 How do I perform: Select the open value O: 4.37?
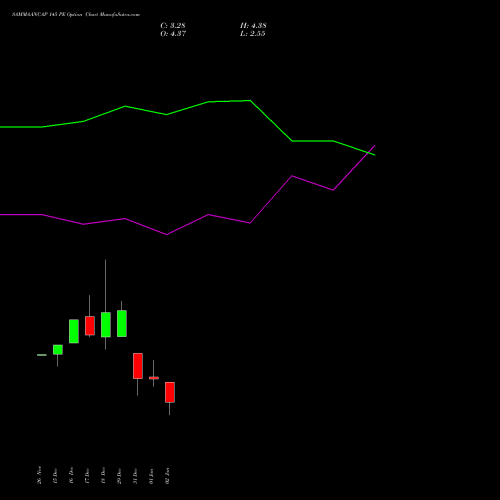coord(173,34)
